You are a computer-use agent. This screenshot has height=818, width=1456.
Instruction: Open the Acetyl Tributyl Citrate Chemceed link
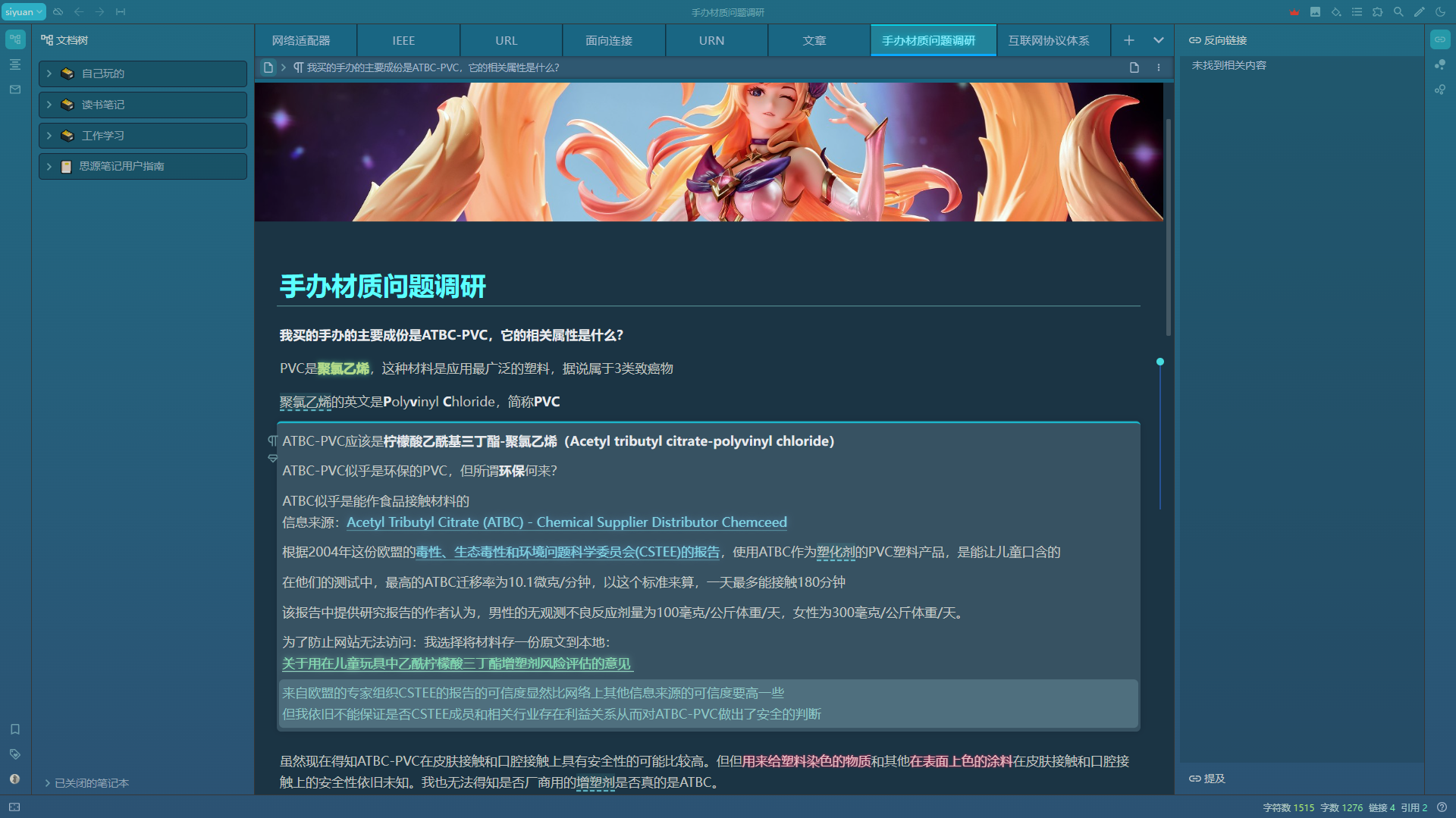tap(566, 522)
